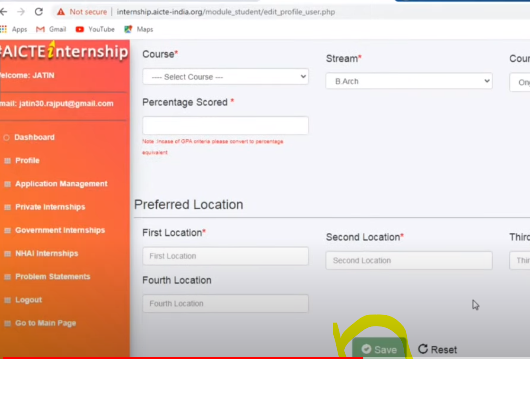This screenshot has width=530, height=406.
Task: Click the Reset button
Action: (x=437, y=350)
